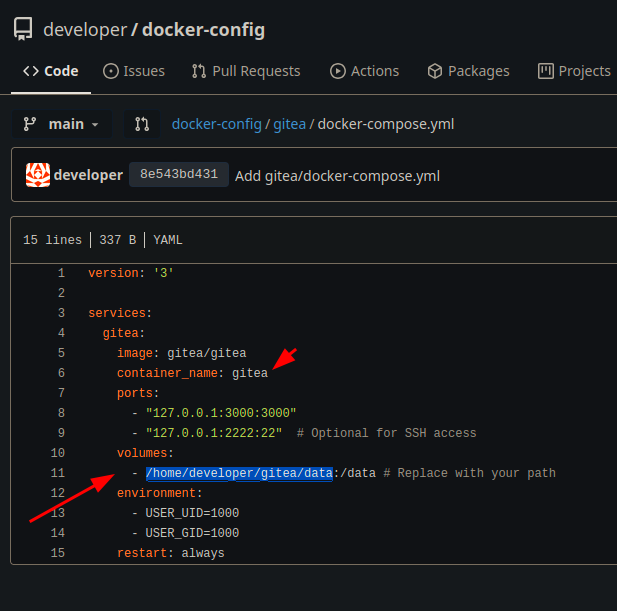
Task: Click highlighted /home/developer/gitea/data path
Action: click(x=239, y=473)
